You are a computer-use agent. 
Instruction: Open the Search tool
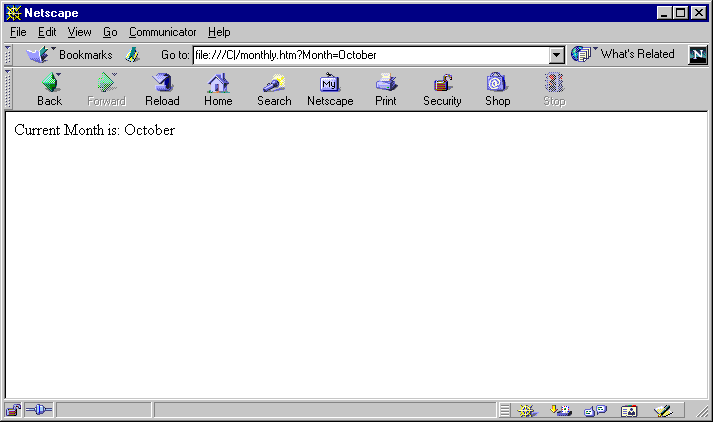tap(274, 90)
